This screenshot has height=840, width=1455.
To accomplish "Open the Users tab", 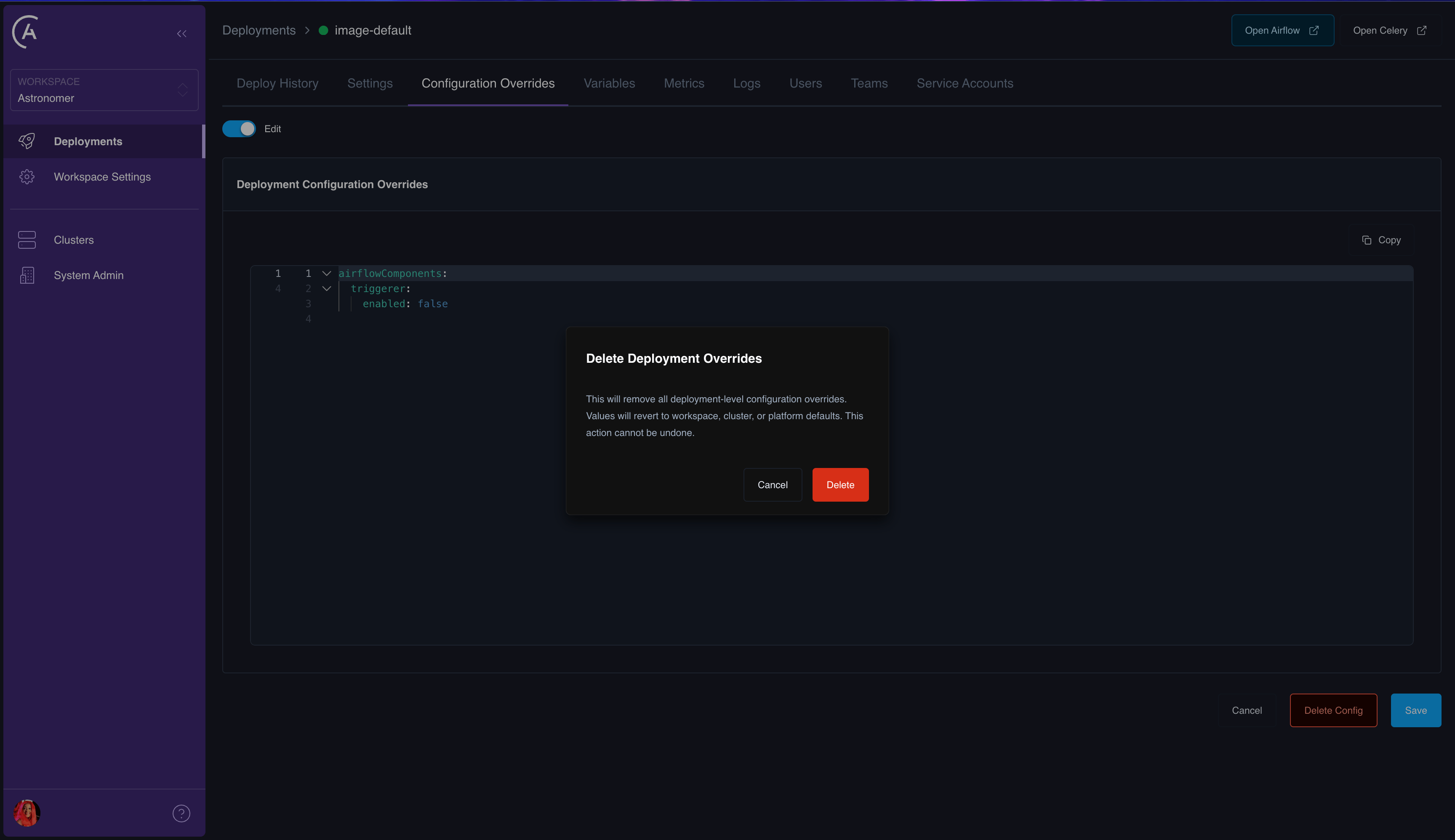I will point(806,83).
